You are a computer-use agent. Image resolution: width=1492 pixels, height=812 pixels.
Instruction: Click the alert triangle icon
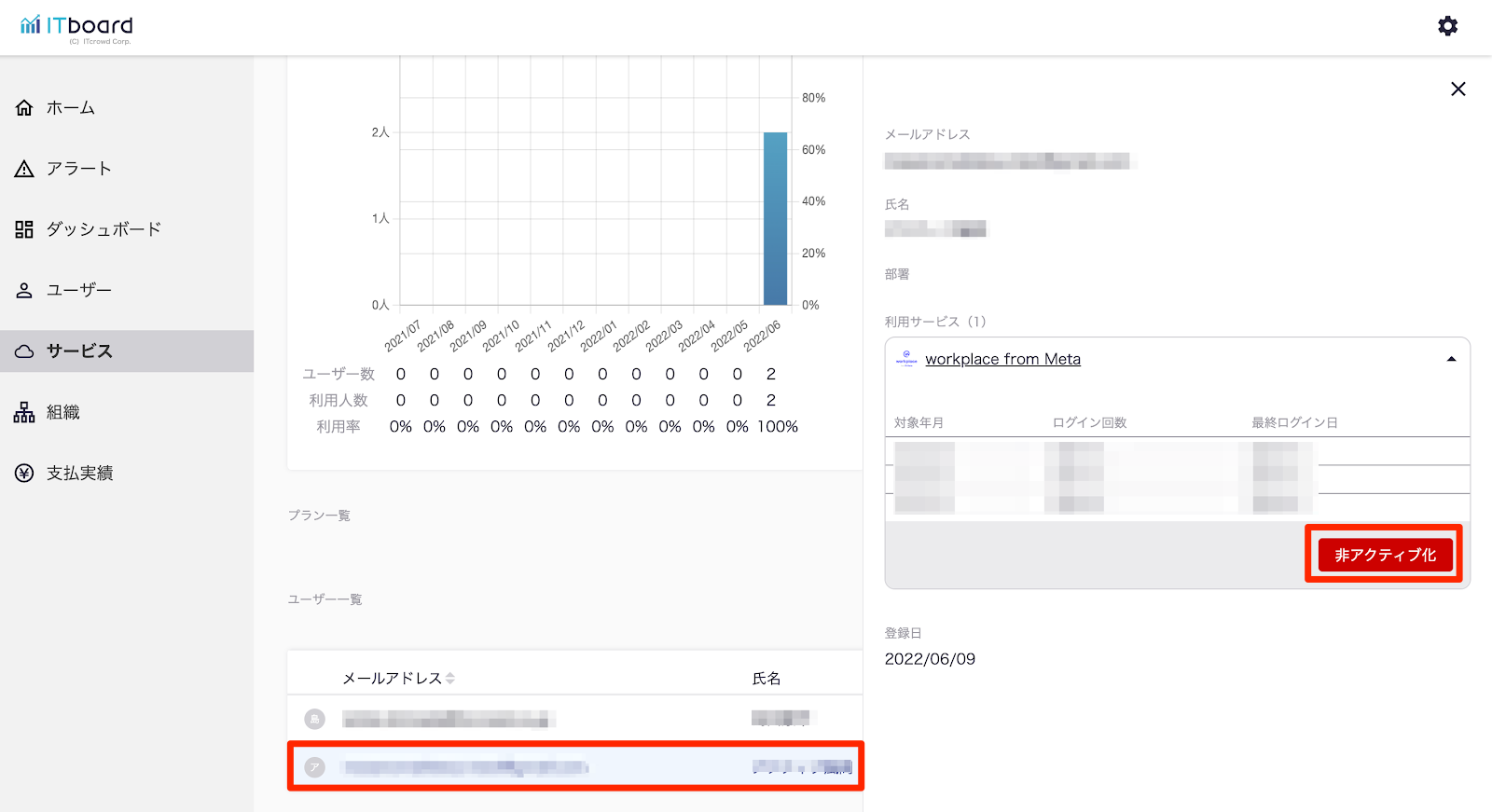[24, 169]
